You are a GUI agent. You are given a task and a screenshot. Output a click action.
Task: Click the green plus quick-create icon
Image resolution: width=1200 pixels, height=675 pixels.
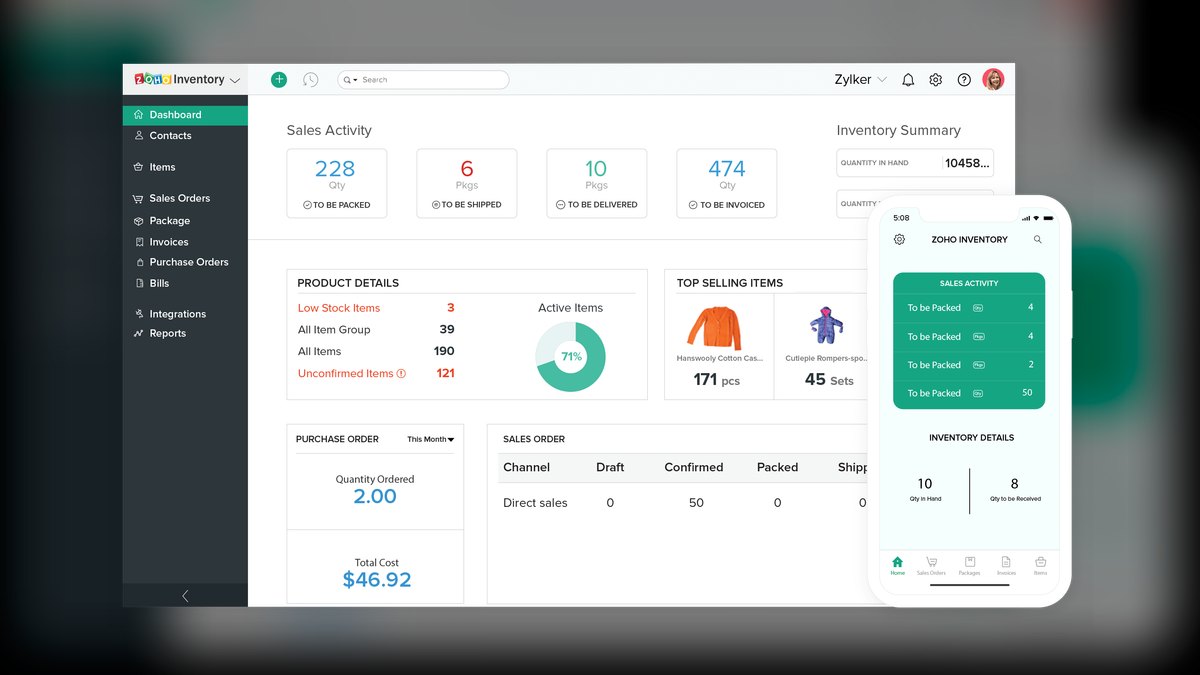pos(279,79)
